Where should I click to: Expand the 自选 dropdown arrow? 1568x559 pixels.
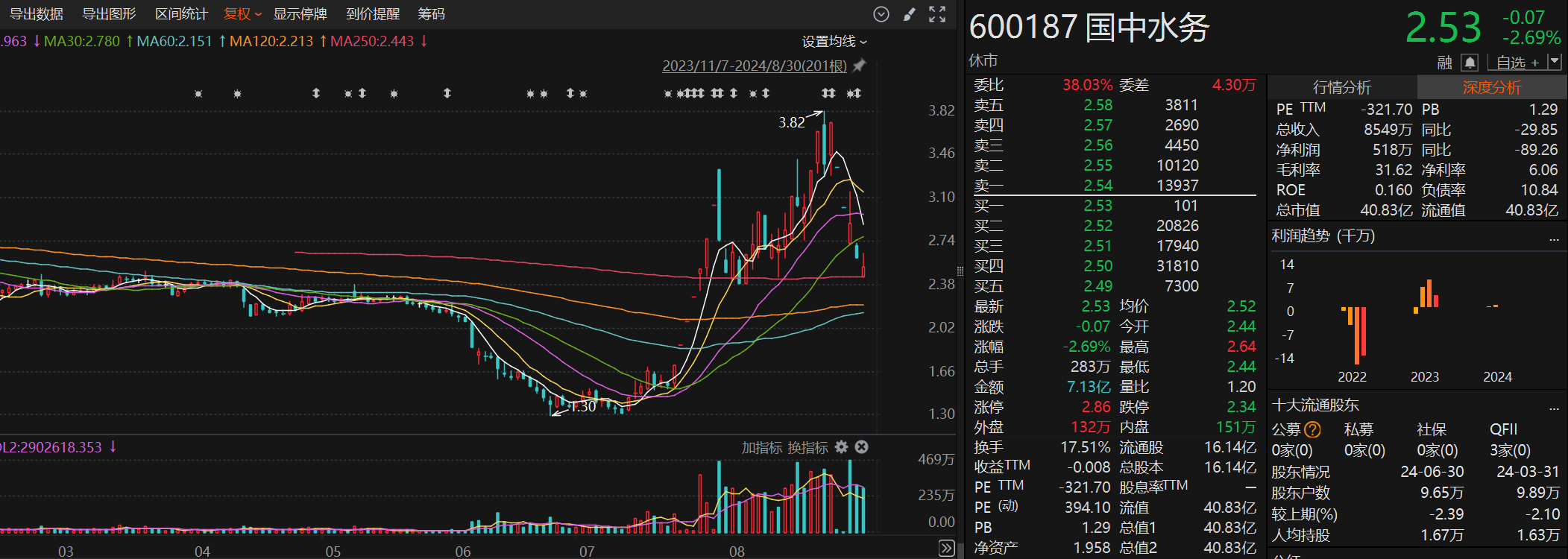pos(1554,62)
